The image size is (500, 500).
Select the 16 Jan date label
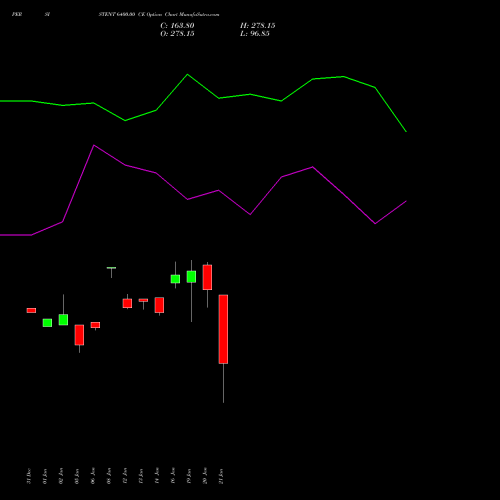[173, 476]
